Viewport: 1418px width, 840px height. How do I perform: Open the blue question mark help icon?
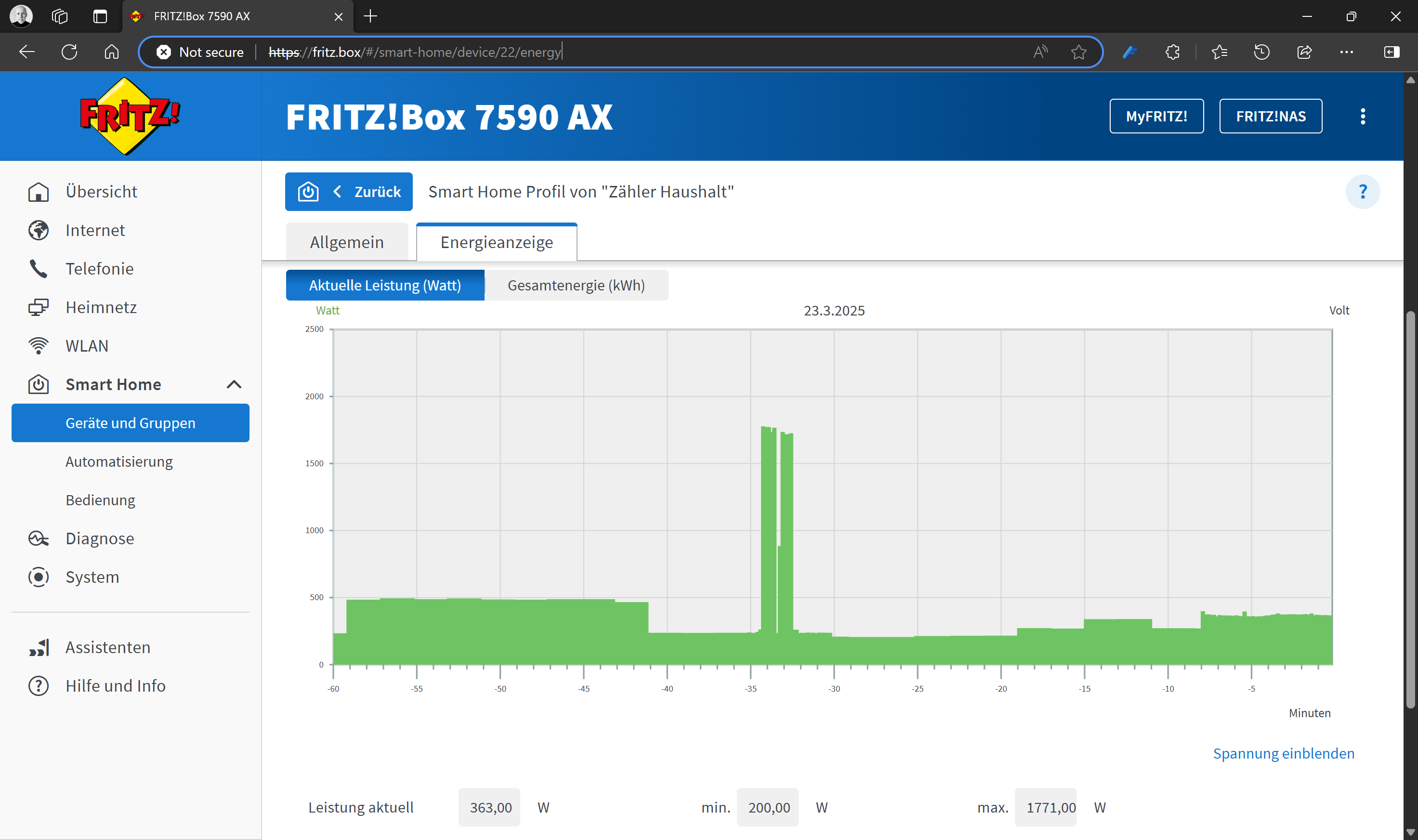(1363, 191)
